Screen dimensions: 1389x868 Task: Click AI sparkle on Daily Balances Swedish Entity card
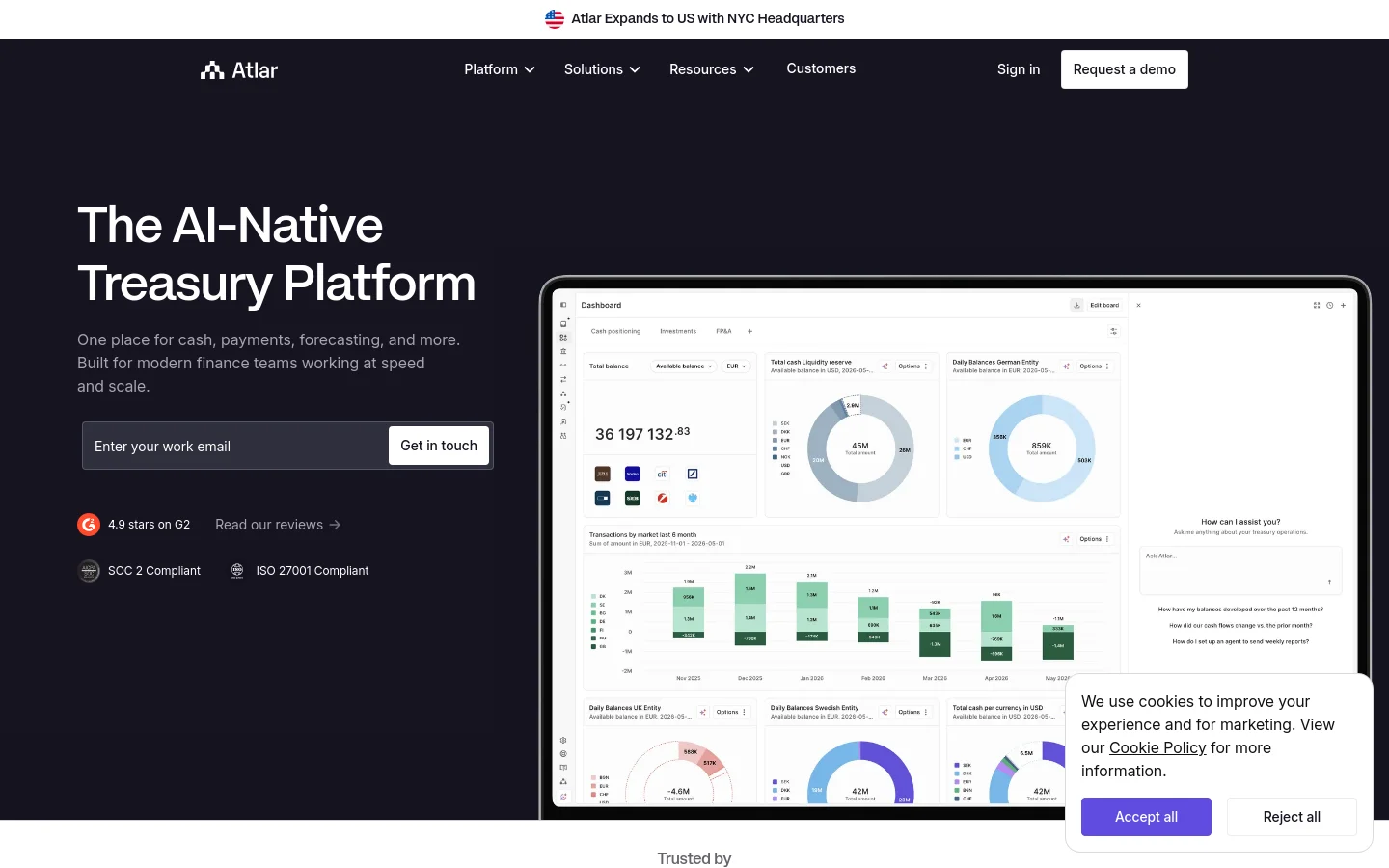[x=885, y=712]
